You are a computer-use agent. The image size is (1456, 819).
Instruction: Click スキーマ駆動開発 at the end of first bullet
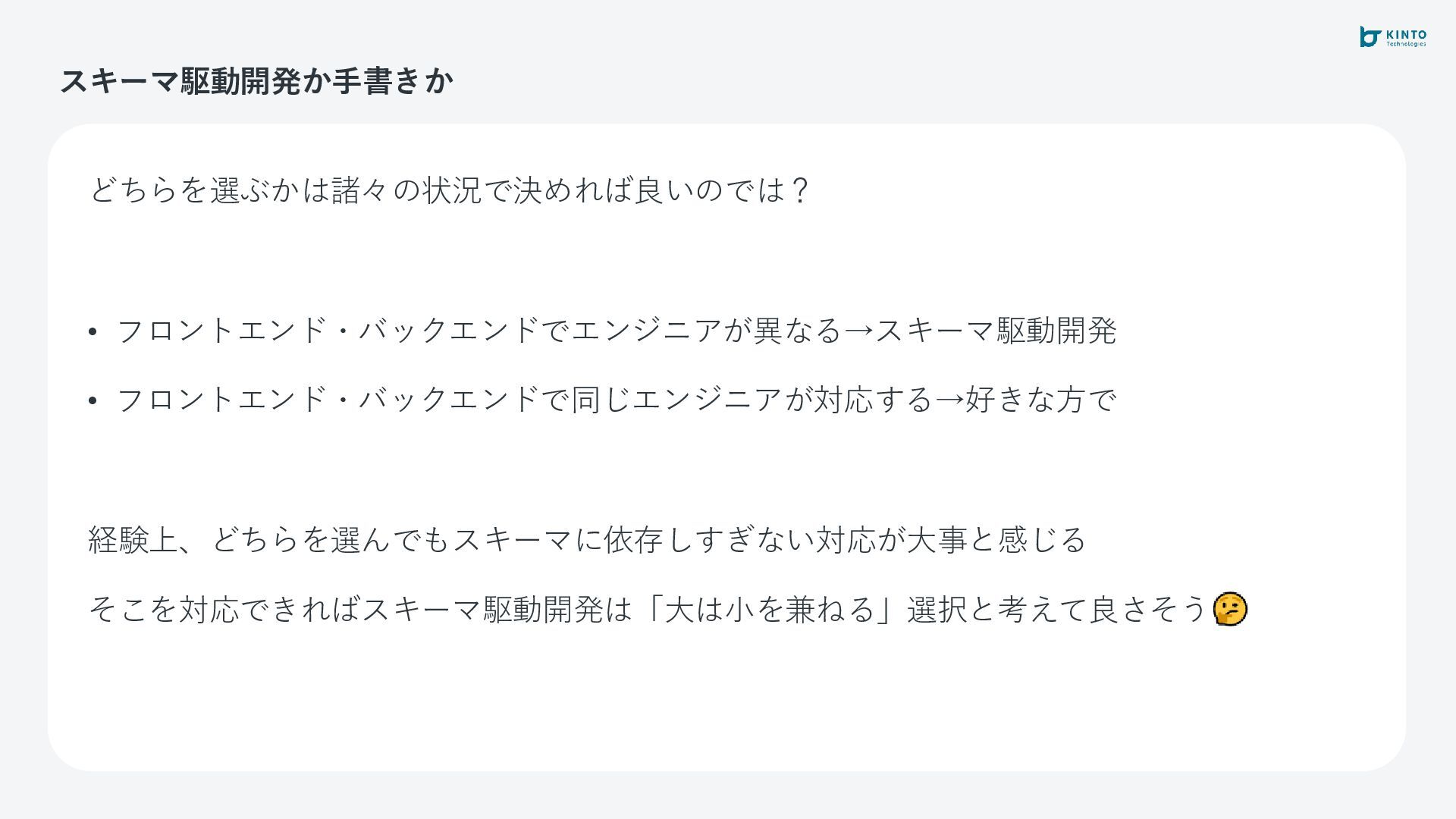point(996,331)
